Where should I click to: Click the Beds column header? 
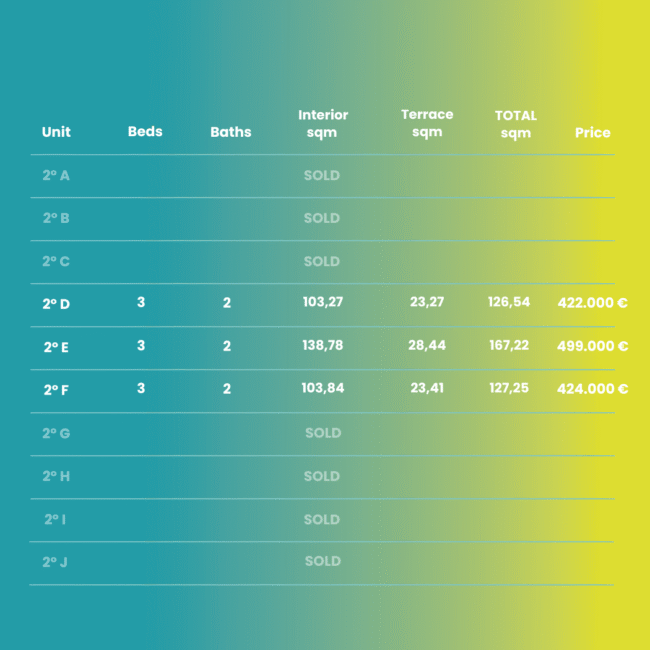[145, 131]
